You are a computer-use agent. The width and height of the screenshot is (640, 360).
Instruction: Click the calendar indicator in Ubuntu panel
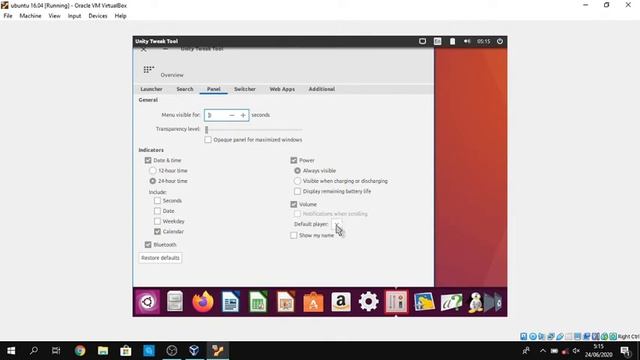point(437,41)
